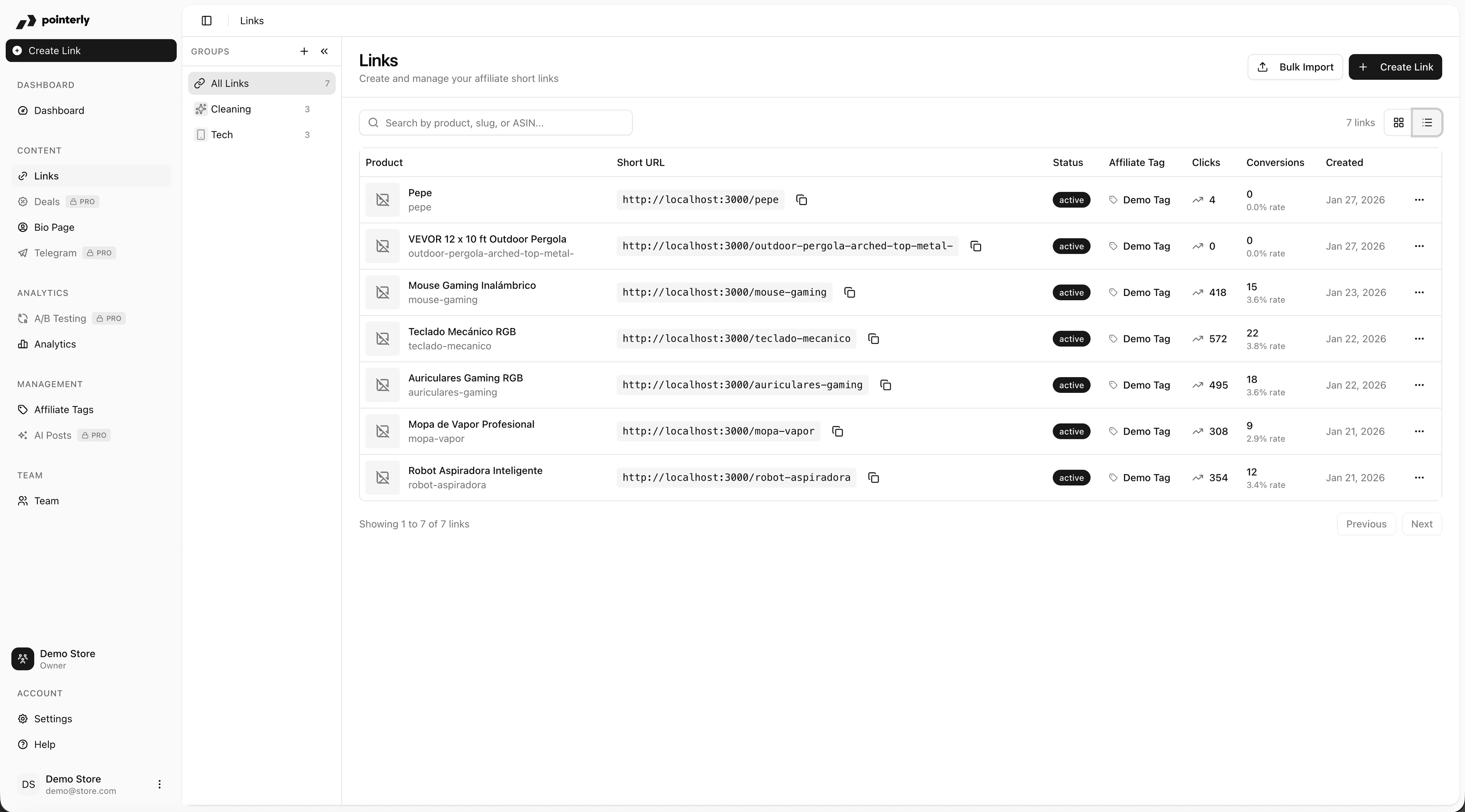
Task: Click the pointerly logo
Action: pyautogui.click(x=52, y=21)
